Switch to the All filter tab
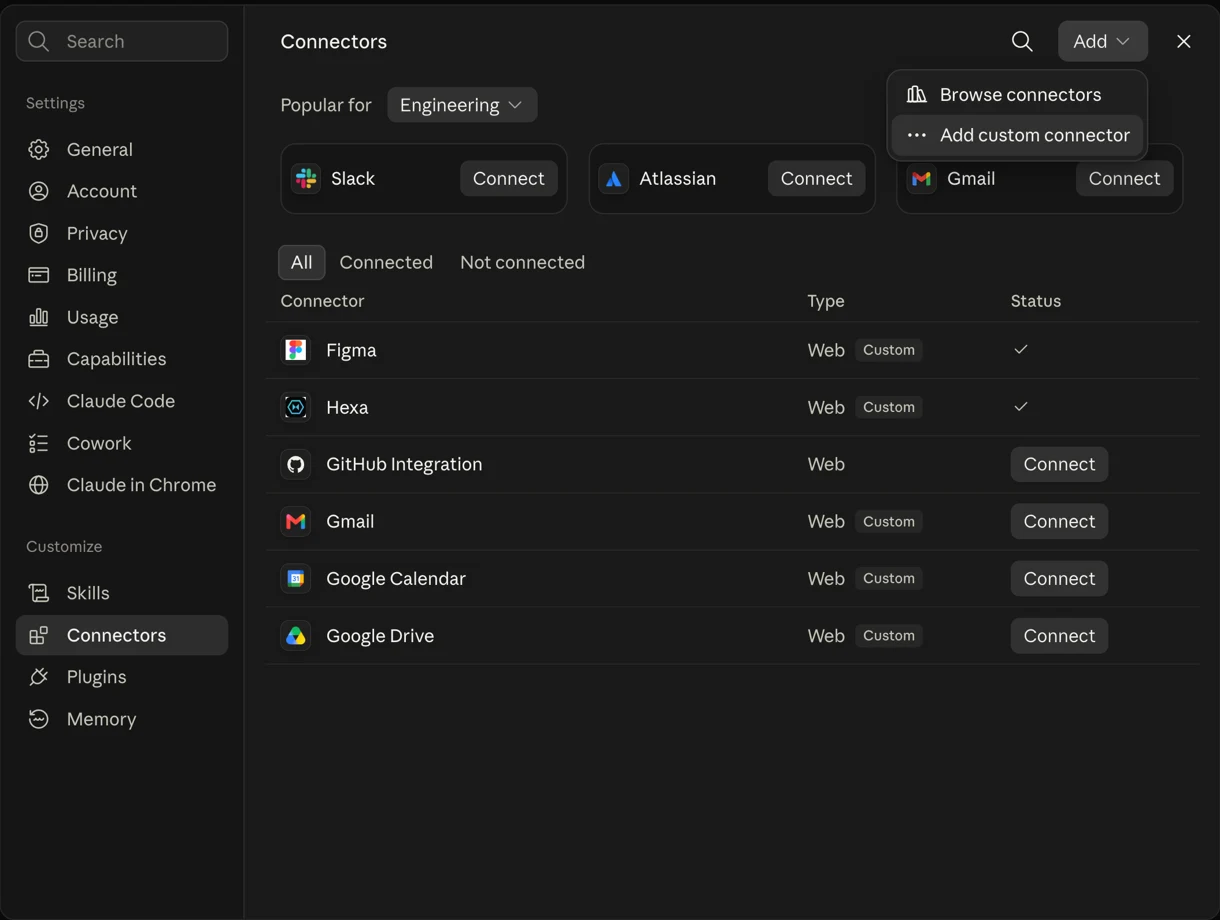This screenshot has height=920, width=1220. click(x=301, y=262)
